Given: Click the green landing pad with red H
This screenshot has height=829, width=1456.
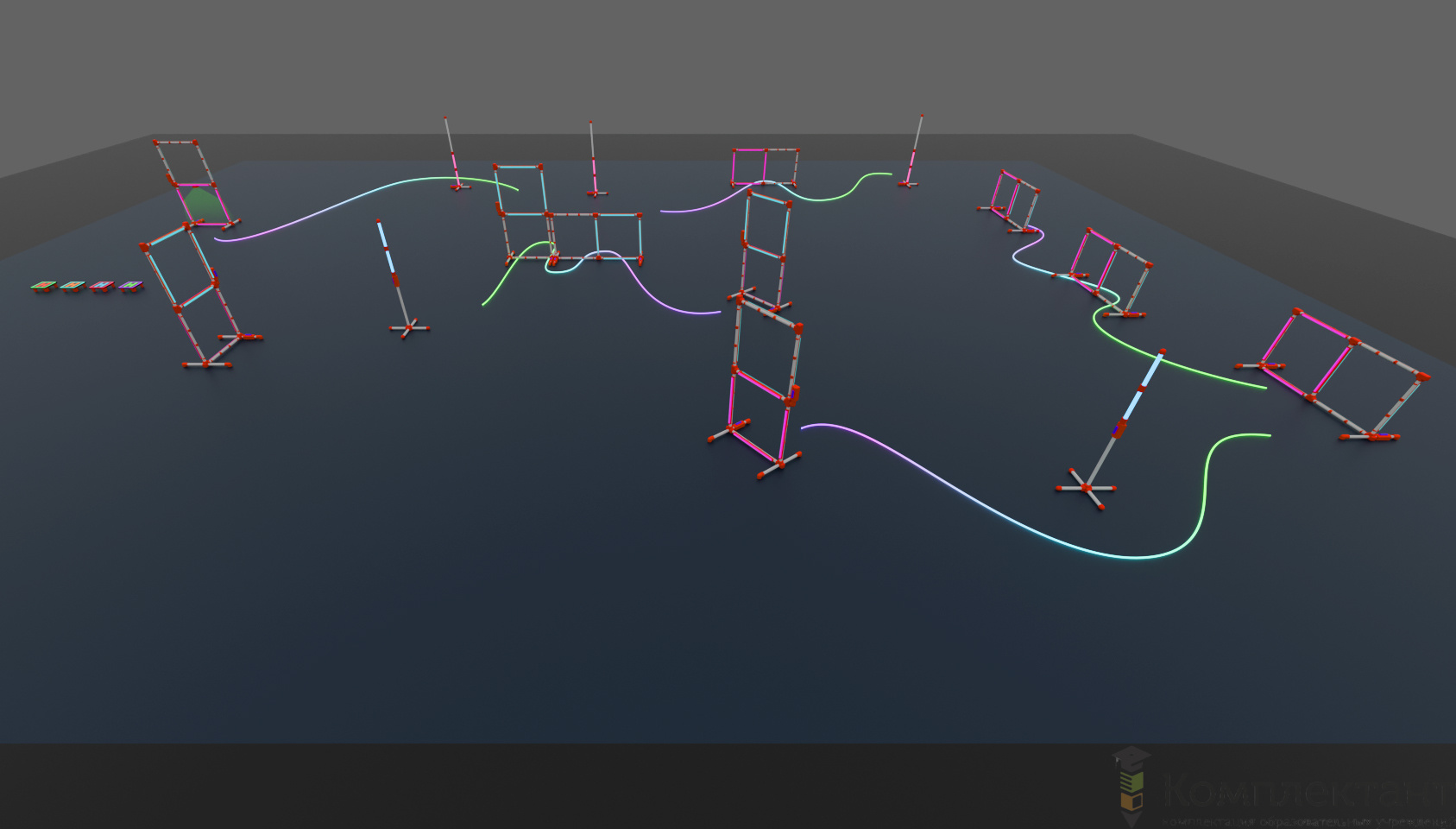Looking at the screenshot, I should point(42,285).
